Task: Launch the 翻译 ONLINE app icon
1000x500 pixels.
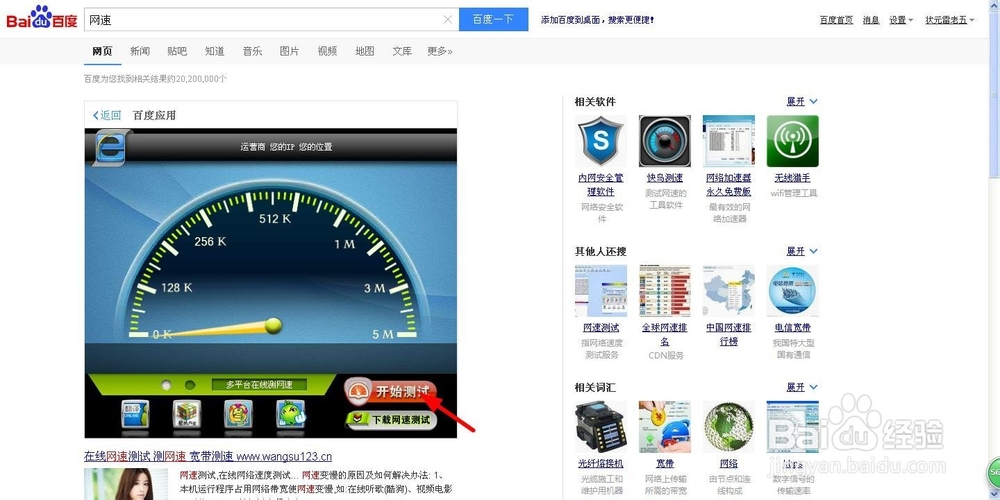Action: tap(135, 414)
